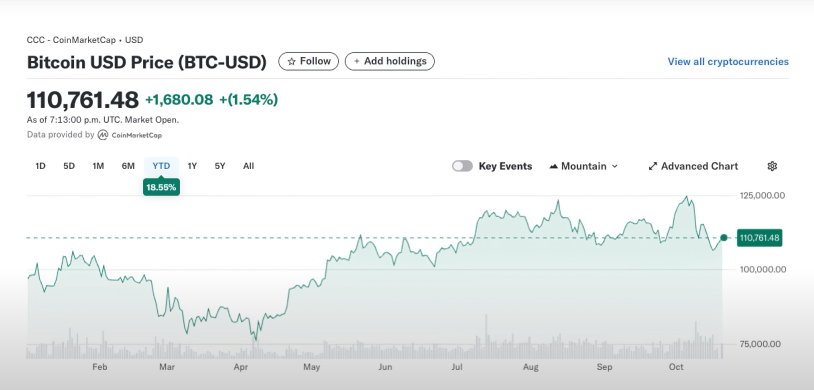Click the 'CCC - CoinMarketCap • USD' source line
The image size is (814, 390).
coord(85,40)
